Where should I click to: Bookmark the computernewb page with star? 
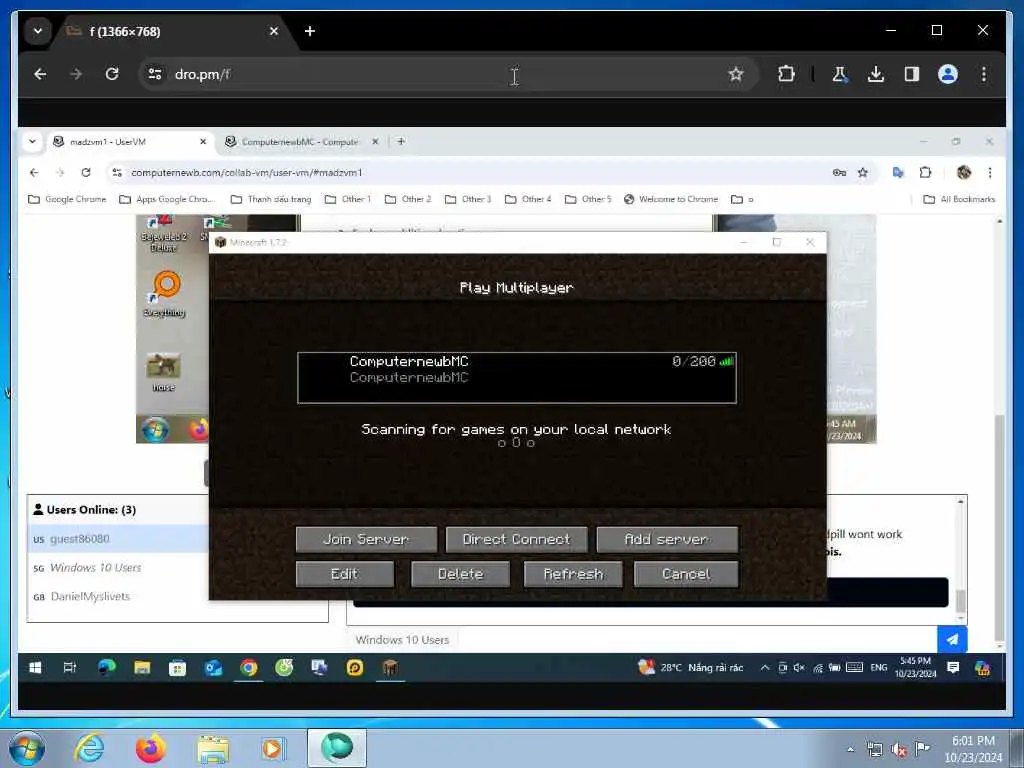[x=863, y=172]
